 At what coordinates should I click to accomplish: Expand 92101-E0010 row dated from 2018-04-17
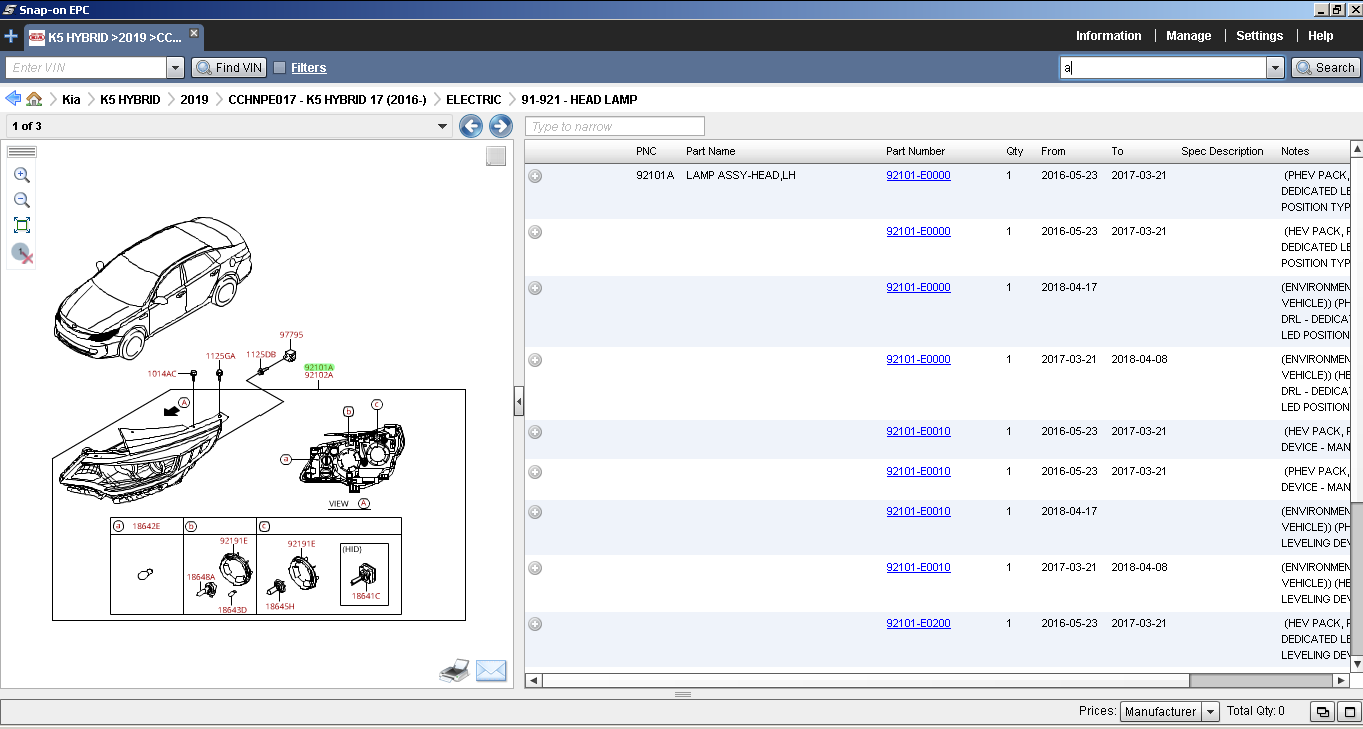pos(535,512)
